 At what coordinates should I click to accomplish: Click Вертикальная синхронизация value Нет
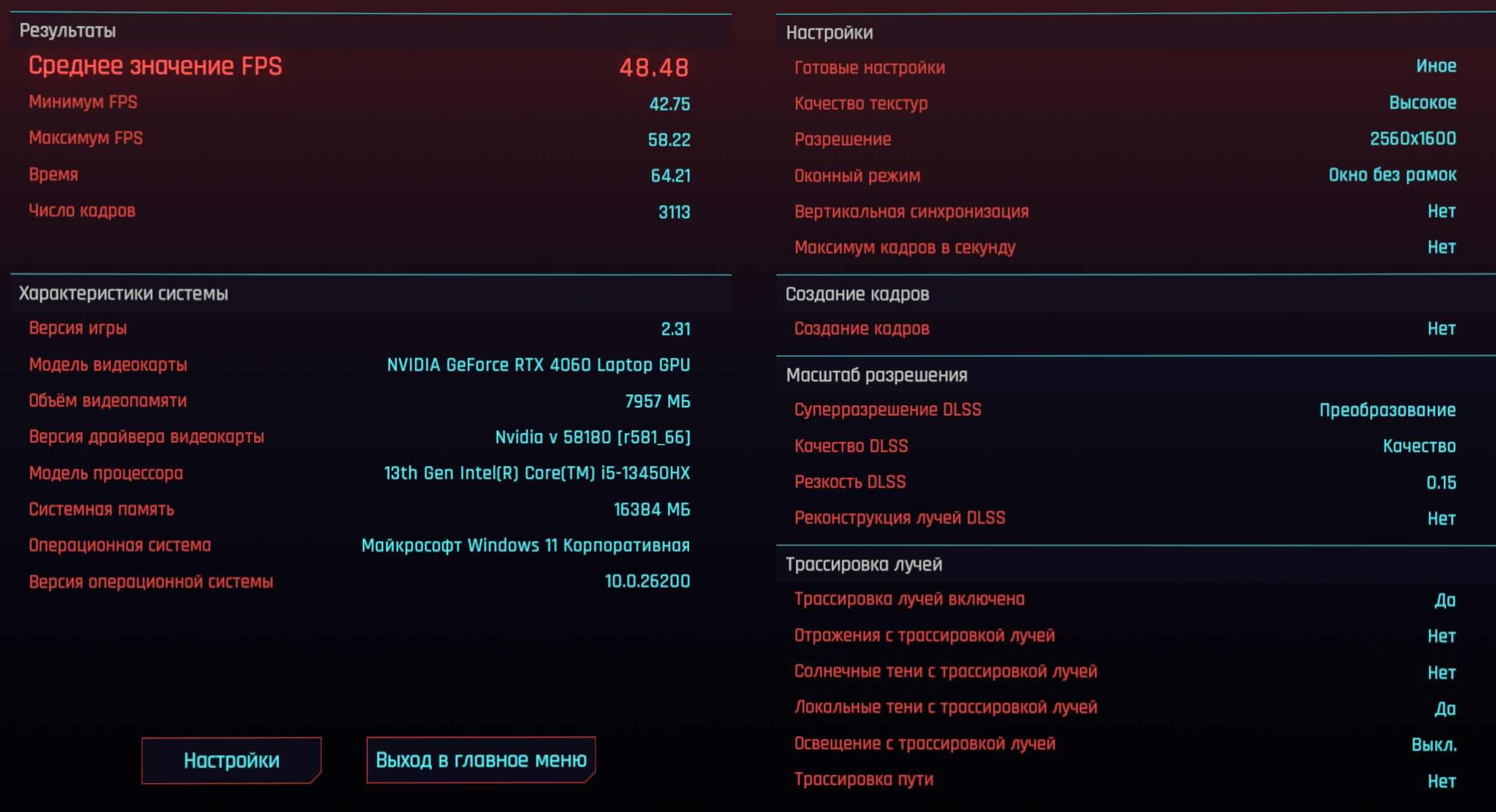pos(1441,211)
